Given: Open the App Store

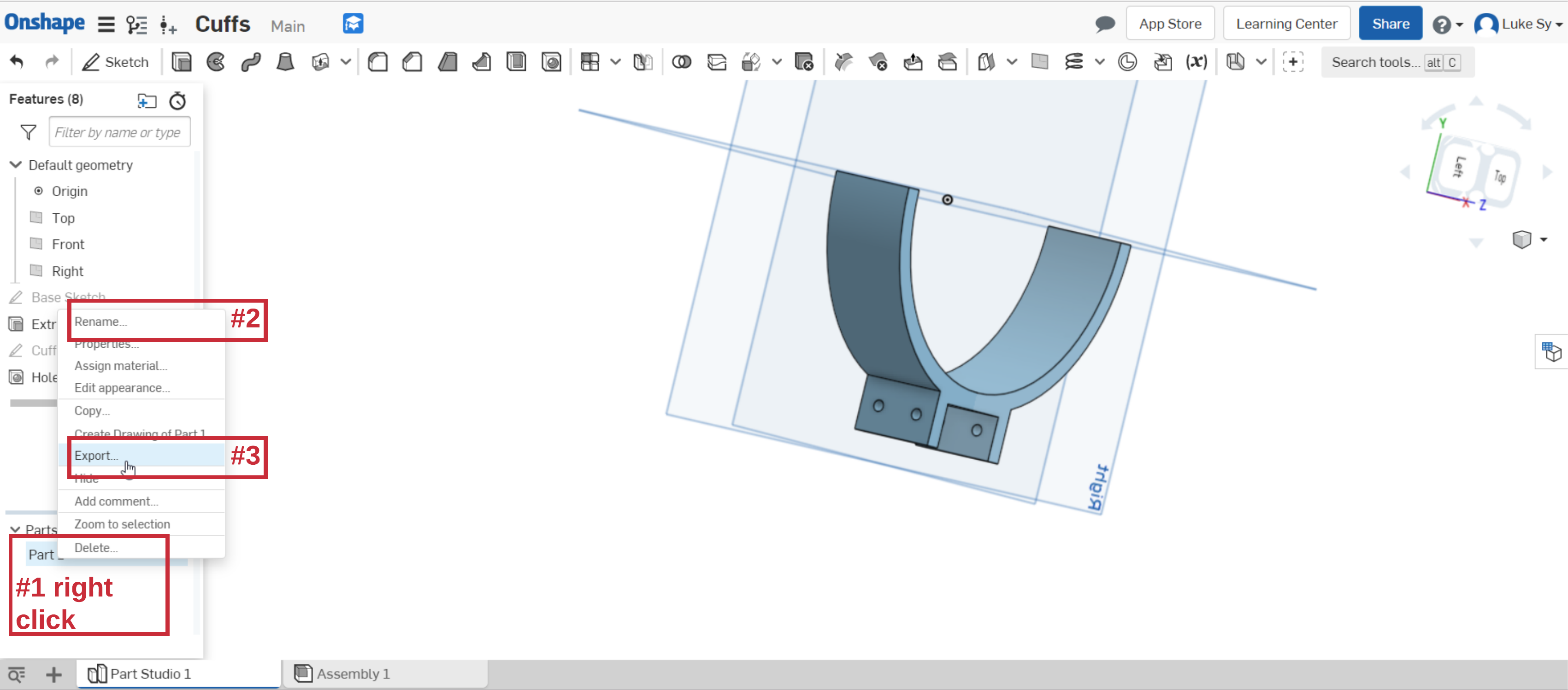Looking at the screenshot, I should coord(1170,24).
